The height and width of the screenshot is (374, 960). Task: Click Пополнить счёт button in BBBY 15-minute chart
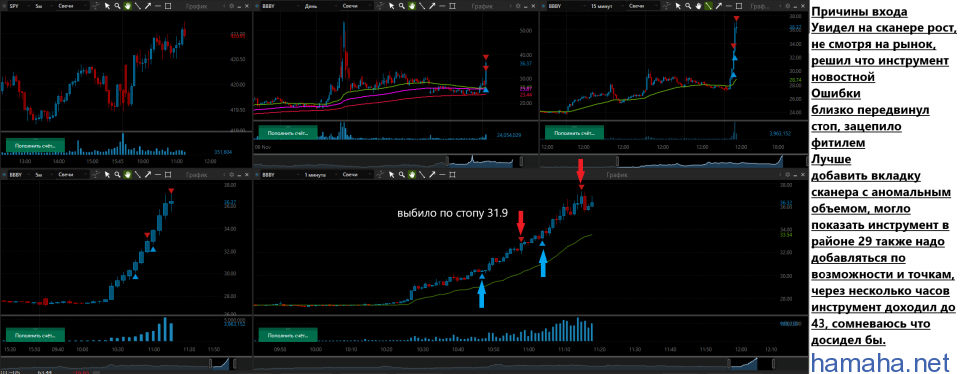point(574,132)
